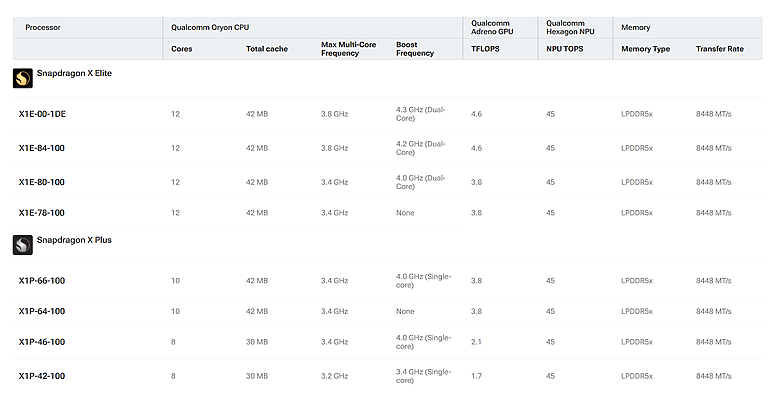780x400 pixels.
Task: Click the 2.1 TFLOPS value
Action: [x=476, y=342]
